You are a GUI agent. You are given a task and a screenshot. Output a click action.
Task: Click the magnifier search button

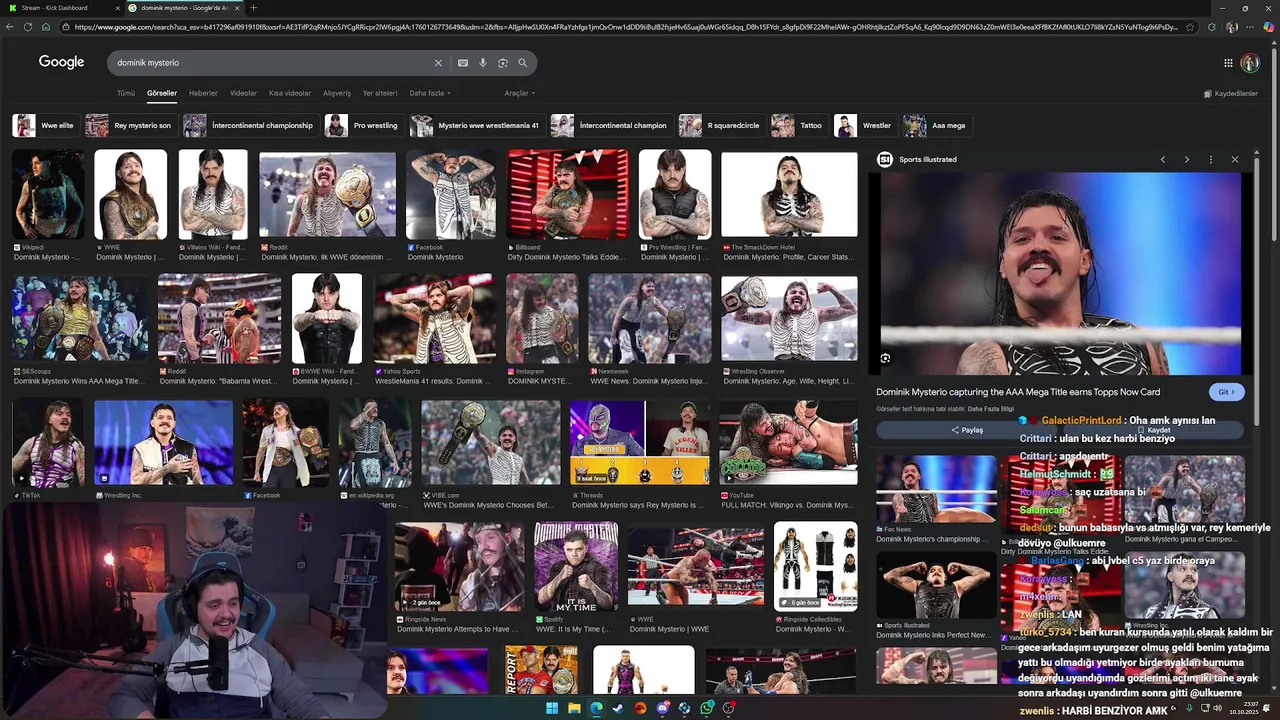pyautogui.click(x=522, y=63)
